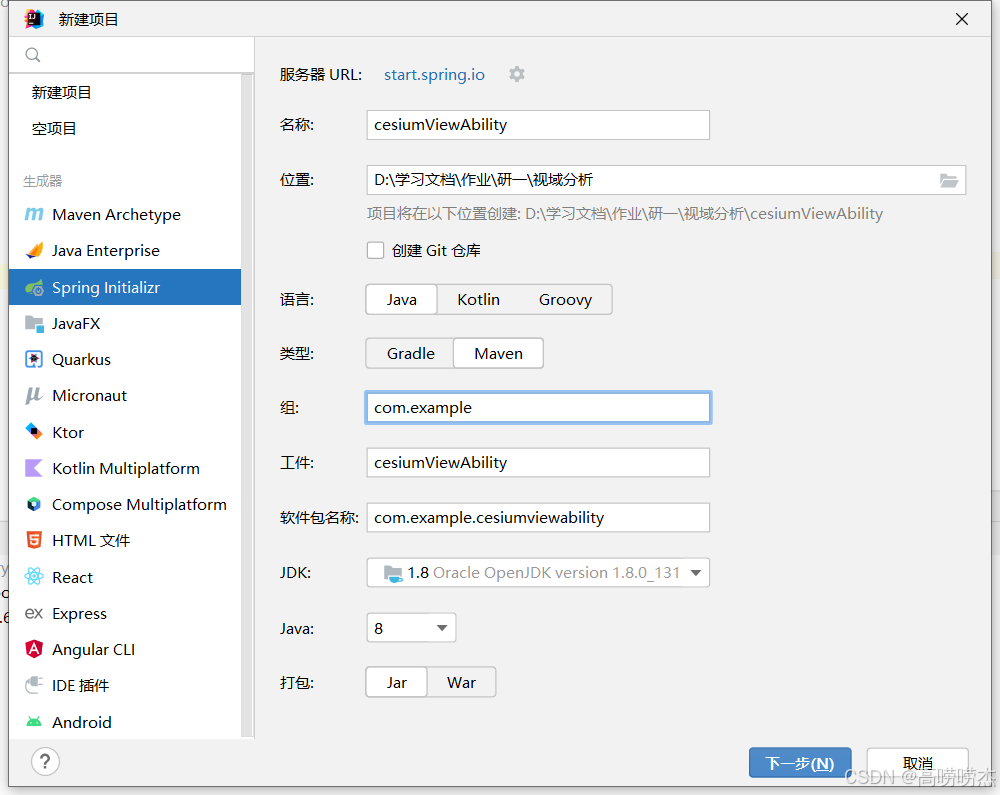Select Java as the language

pyautogui.click(x=401, y=300)
